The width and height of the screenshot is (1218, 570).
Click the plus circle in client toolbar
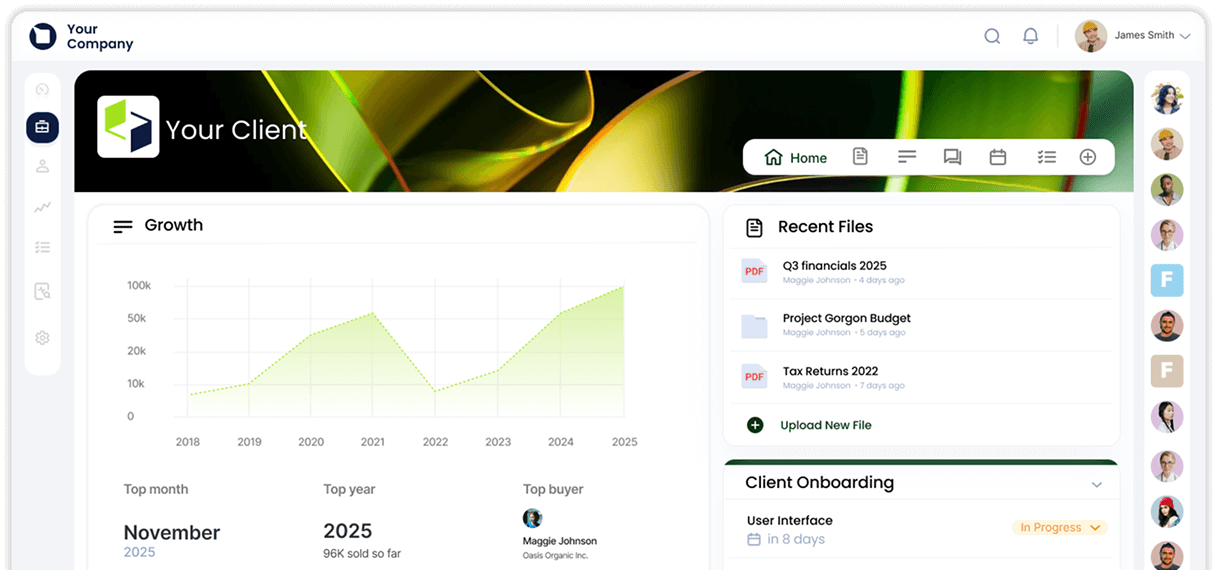click(x=1088, y=157)
